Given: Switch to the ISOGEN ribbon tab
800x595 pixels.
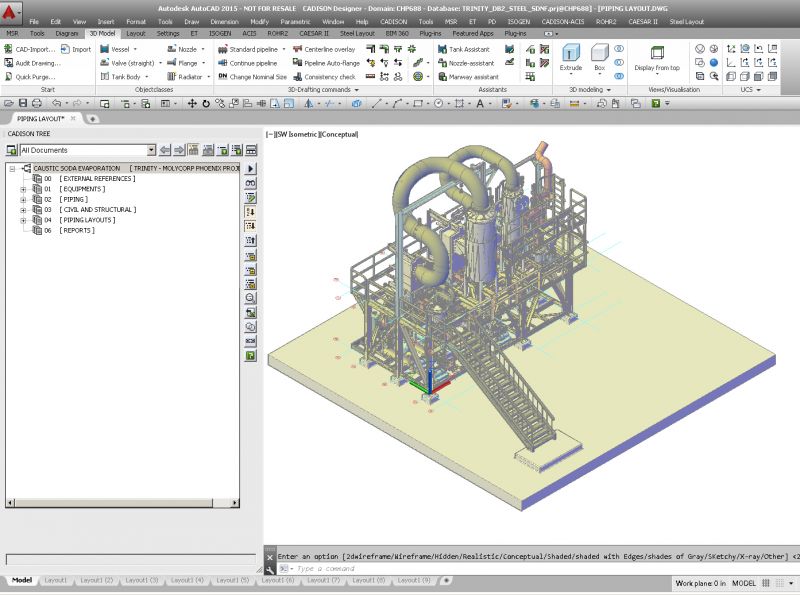Looking at the screenshot, I should point(220,34).
